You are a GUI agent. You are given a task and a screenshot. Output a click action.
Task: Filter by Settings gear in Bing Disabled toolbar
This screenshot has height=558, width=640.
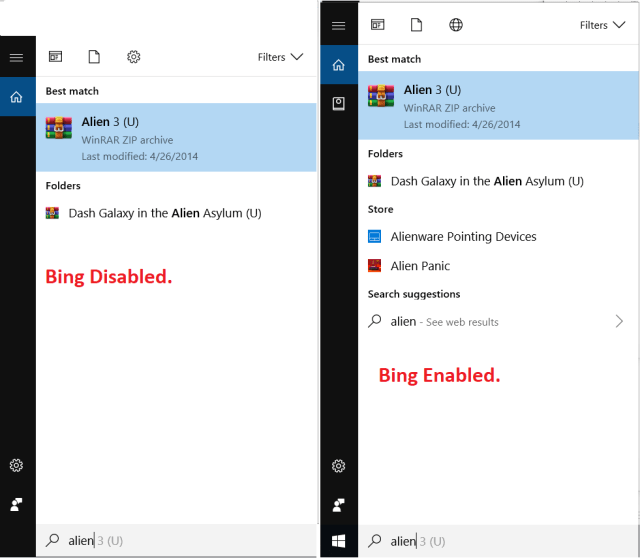(133, 57)
